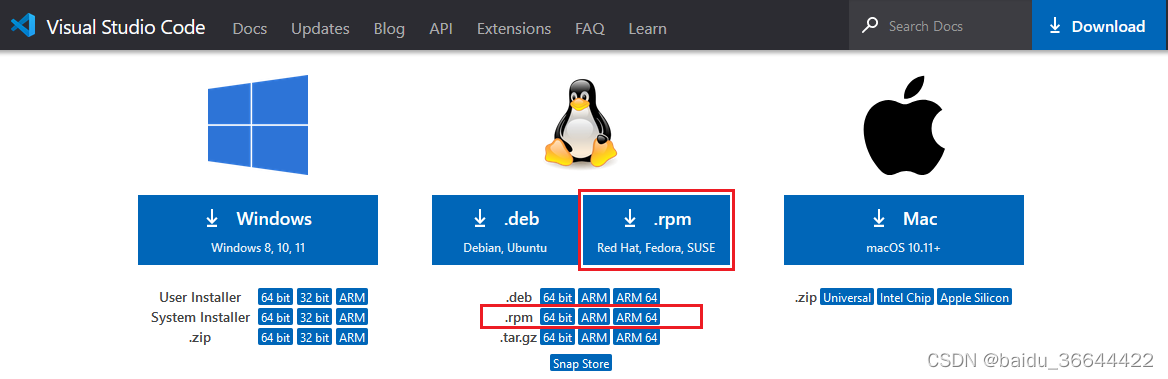Viewport: 1168px width, 379px height.
Task: Click the Windows logo image
Action: [258, 124]
